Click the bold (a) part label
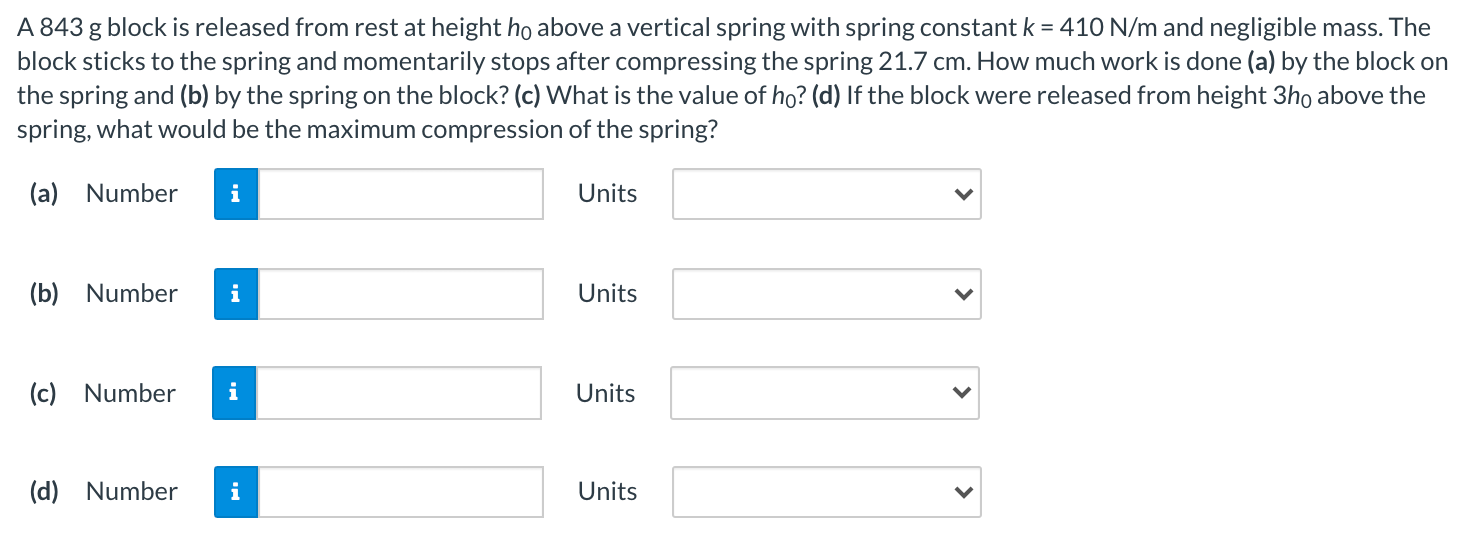This screenshot has height=542, width=1470. [x=43, y=194]
